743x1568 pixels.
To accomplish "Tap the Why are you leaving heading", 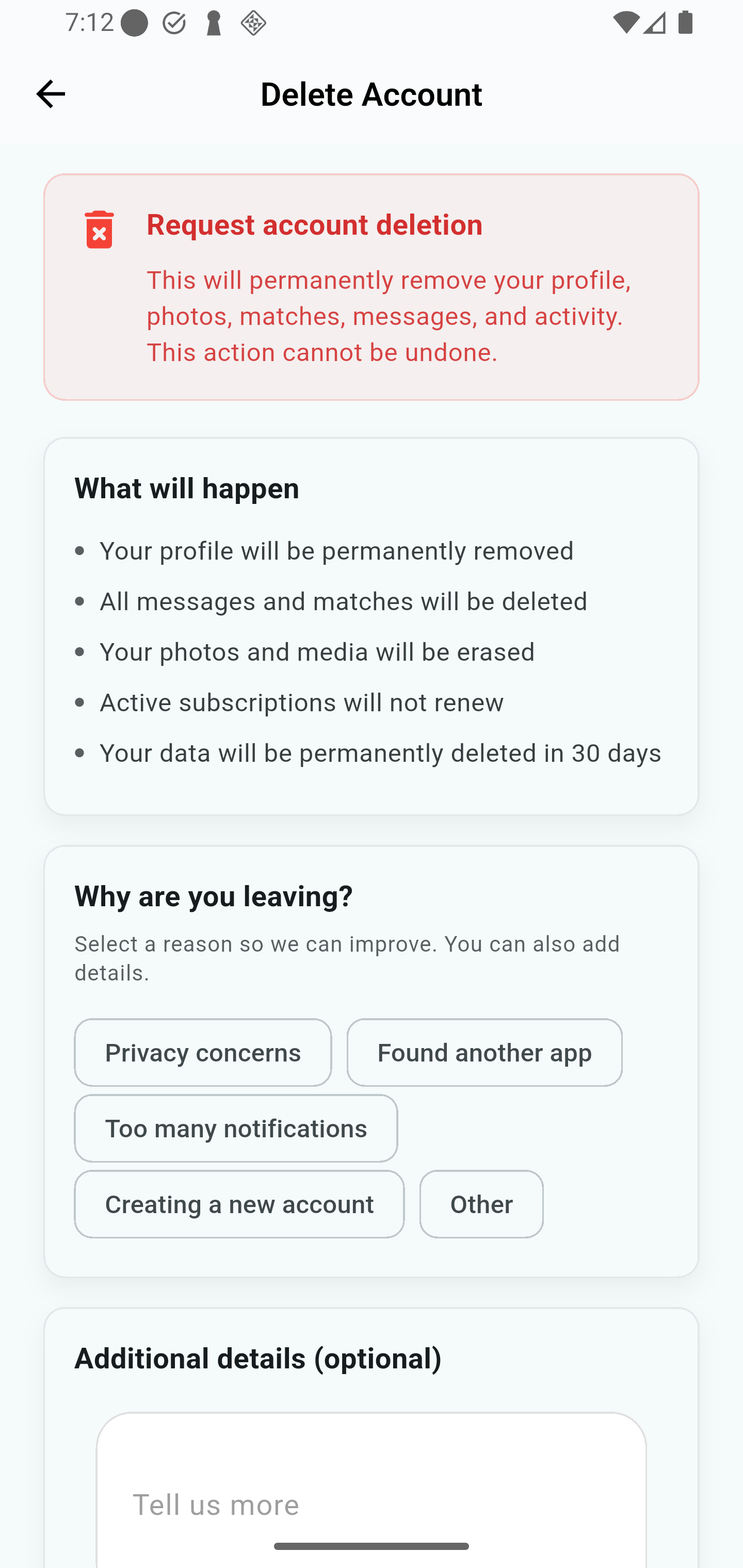I will pyautogui.click(x=213, y=896).
